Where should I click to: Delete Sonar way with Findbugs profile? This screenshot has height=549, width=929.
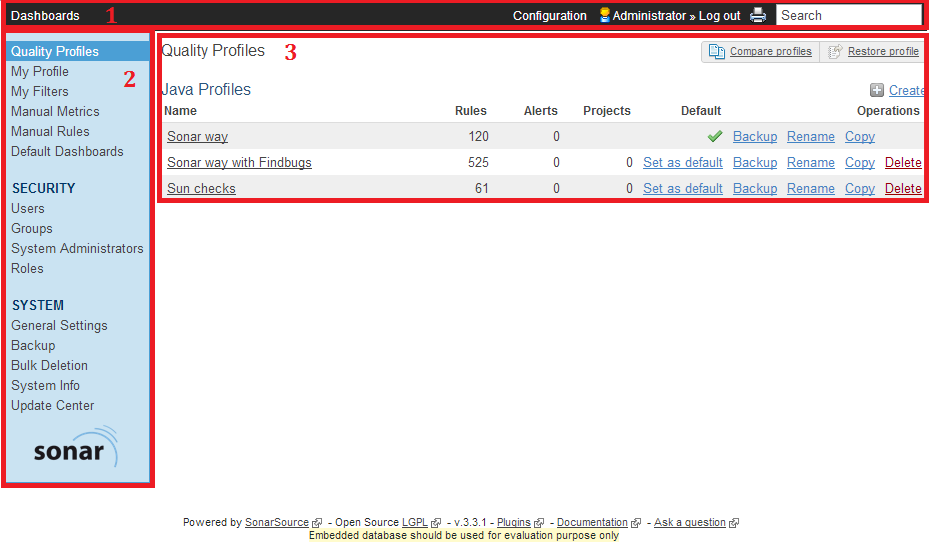(903, 163)
